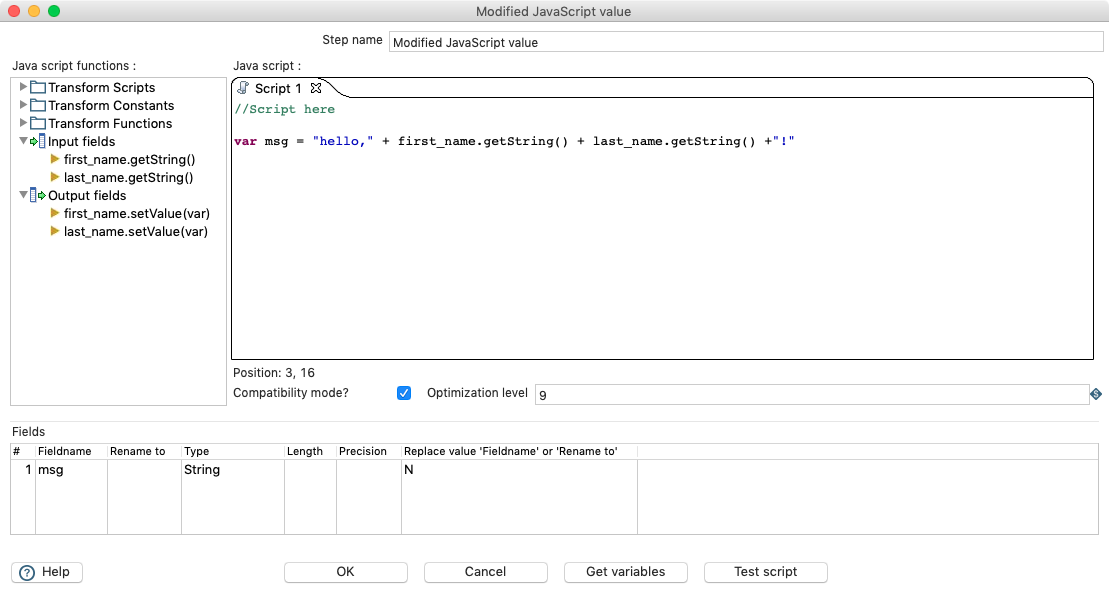This screenshot has height=595, width=1109.
Task: Click row number 1 in Fields table
Action: click(x=23, y=470)
